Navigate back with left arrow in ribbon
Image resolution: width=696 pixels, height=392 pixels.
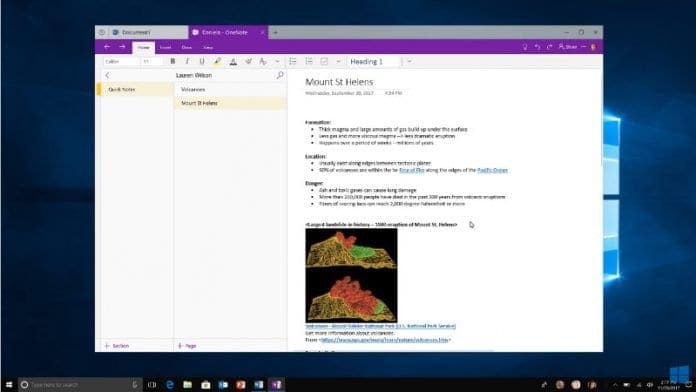[x=107, y=47]
